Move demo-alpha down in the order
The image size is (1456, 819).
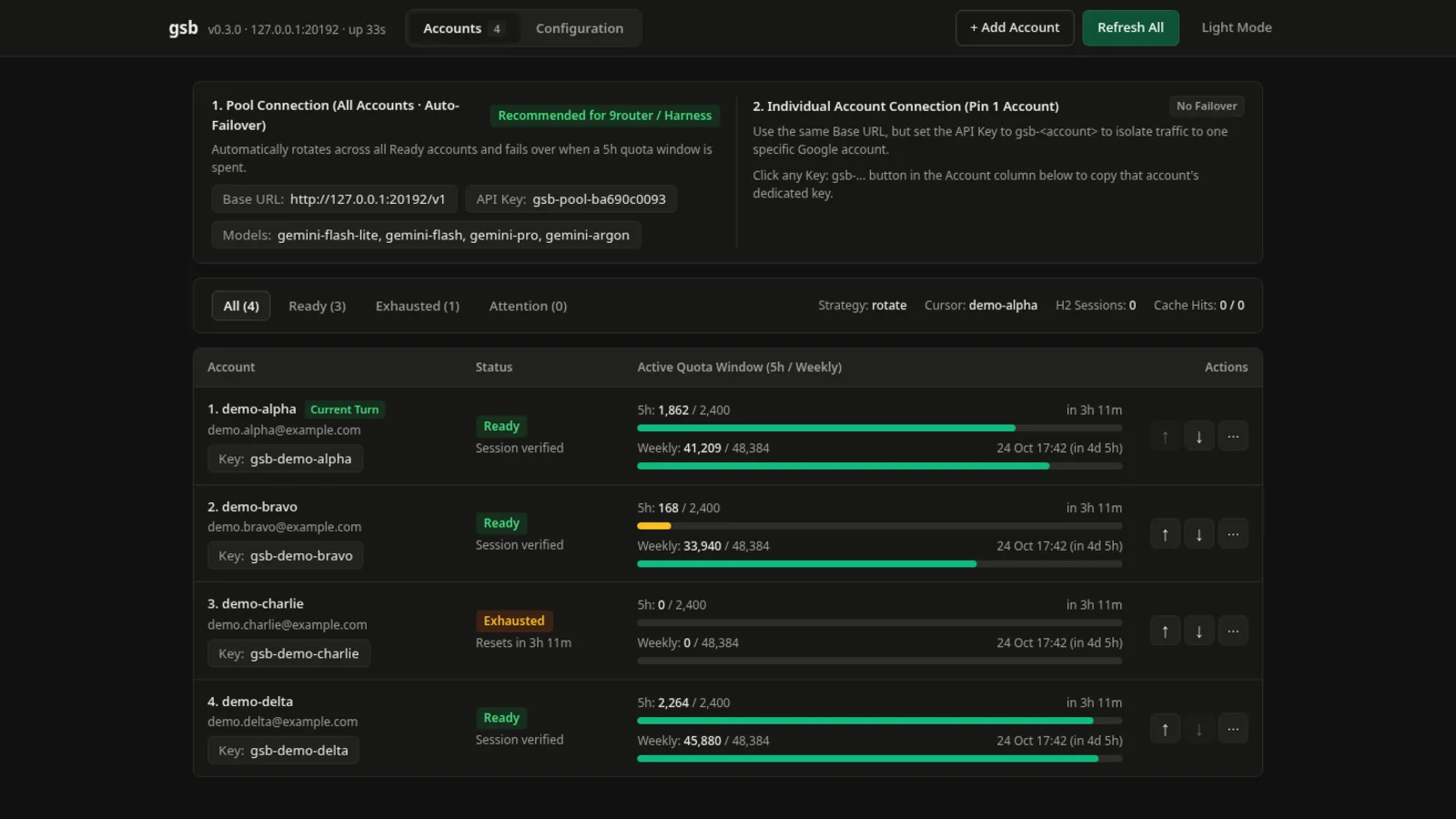[x=1198, y=437]
